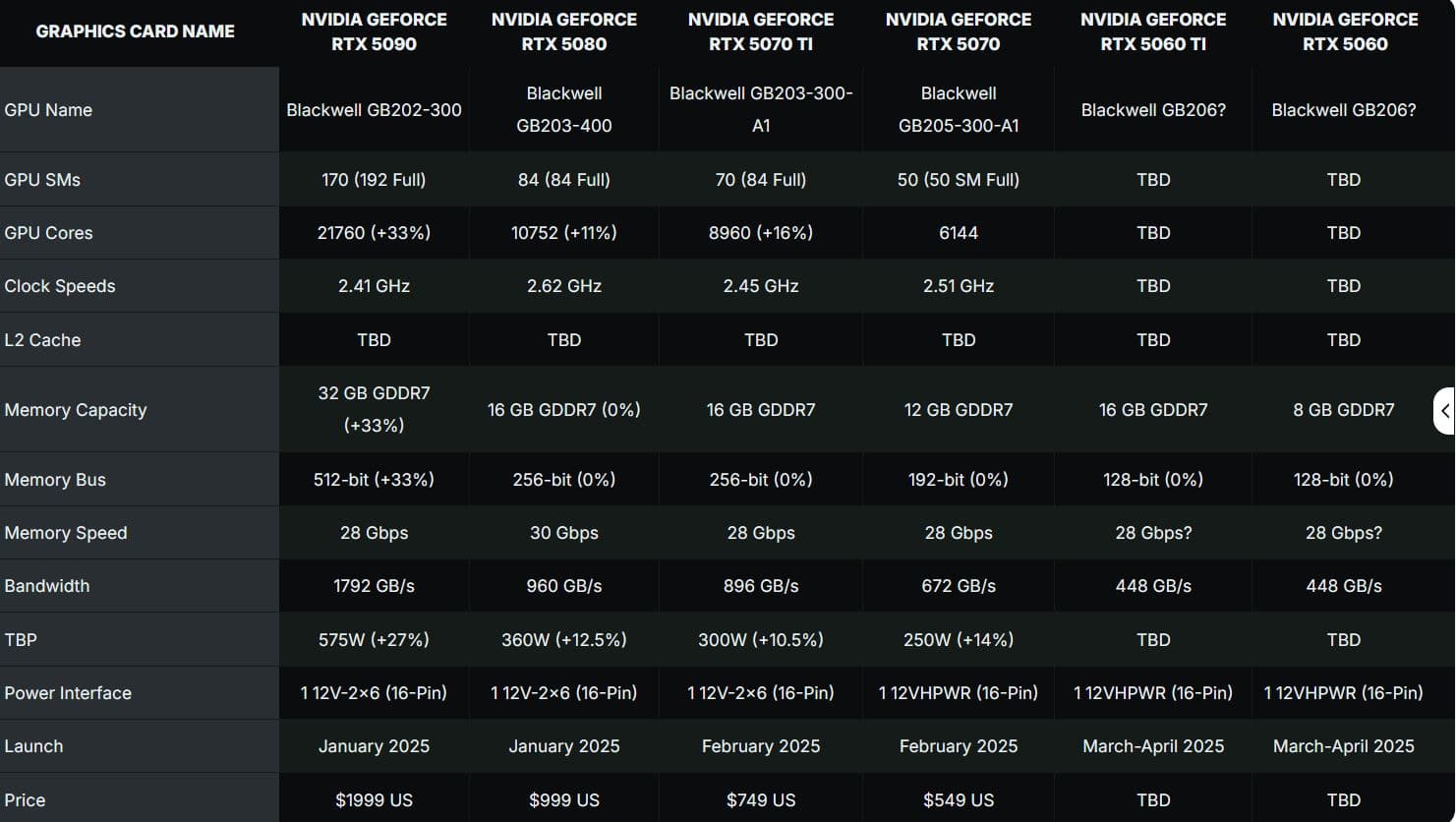Click the 8 GB GDDR7 cell
The image size is (1456, 822).
pos(1344,410)
